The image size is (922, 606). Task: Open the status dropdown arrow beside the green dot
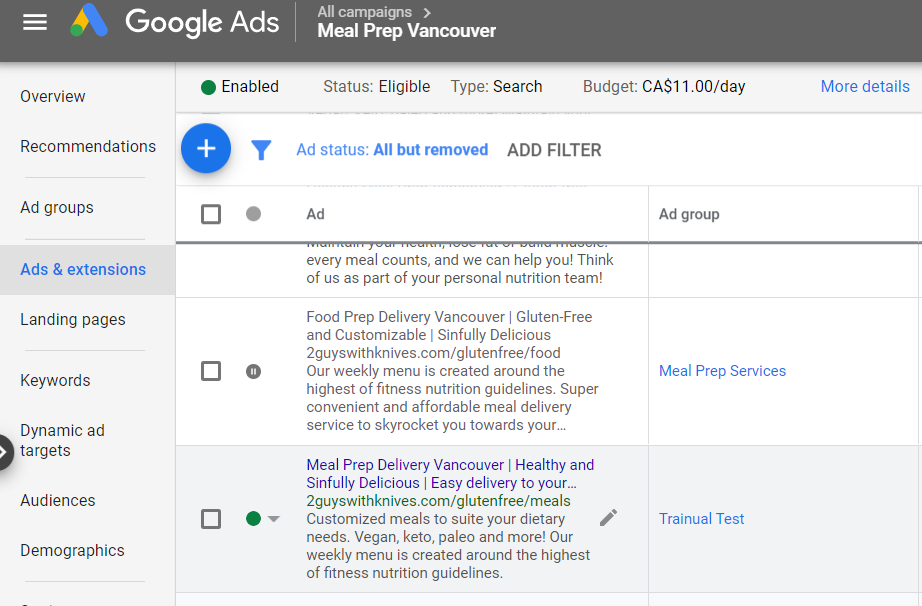coord(274,519)
